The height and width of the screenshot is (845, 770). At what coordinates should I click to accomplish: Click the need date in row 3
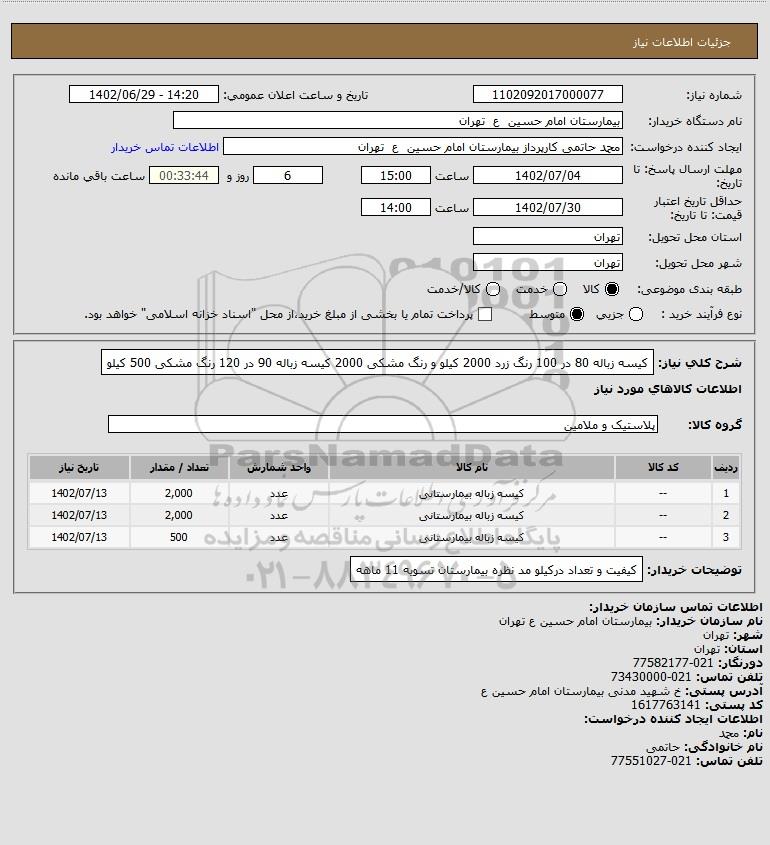[79, 537]
